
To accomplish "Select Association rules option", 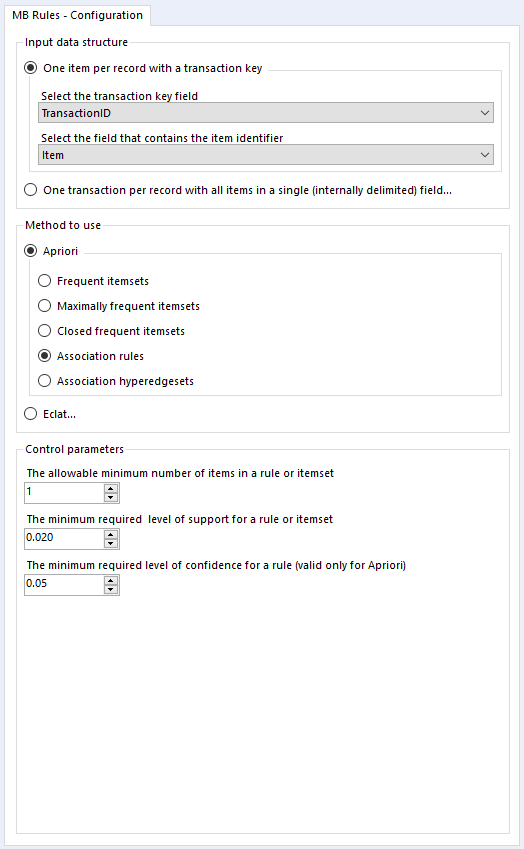I will 44,356.
